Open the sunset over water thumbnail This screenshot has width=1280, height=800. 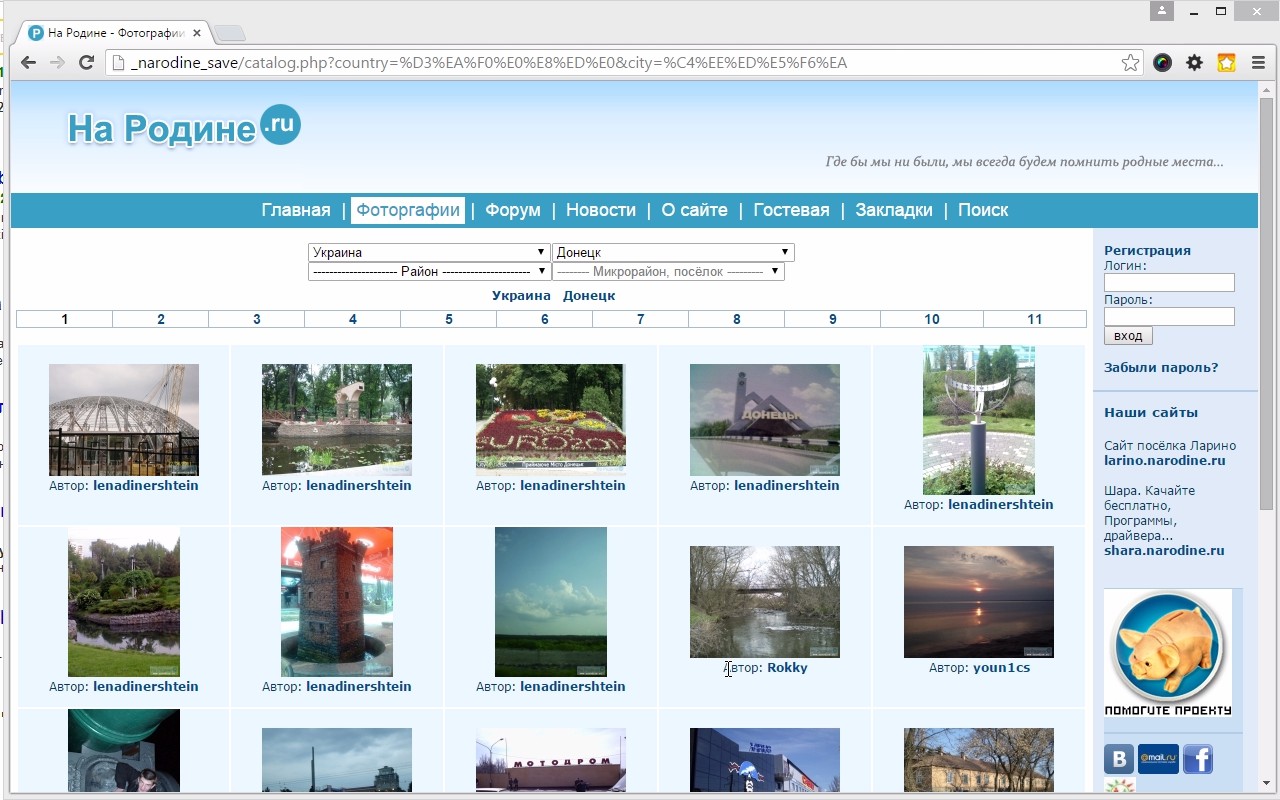click(979, 602)
